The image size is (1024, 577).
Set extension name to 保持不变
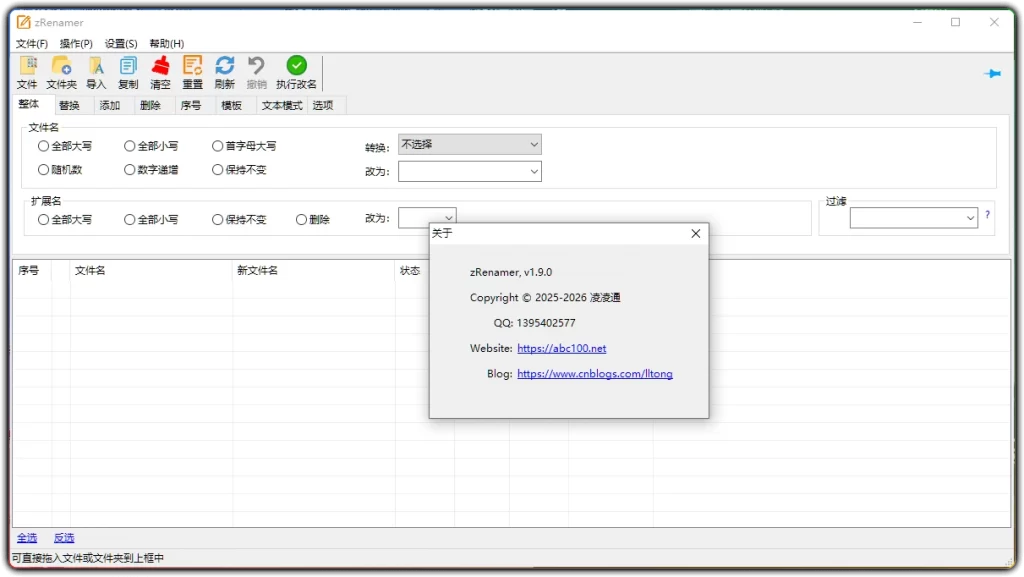click(x=217, y=219)
